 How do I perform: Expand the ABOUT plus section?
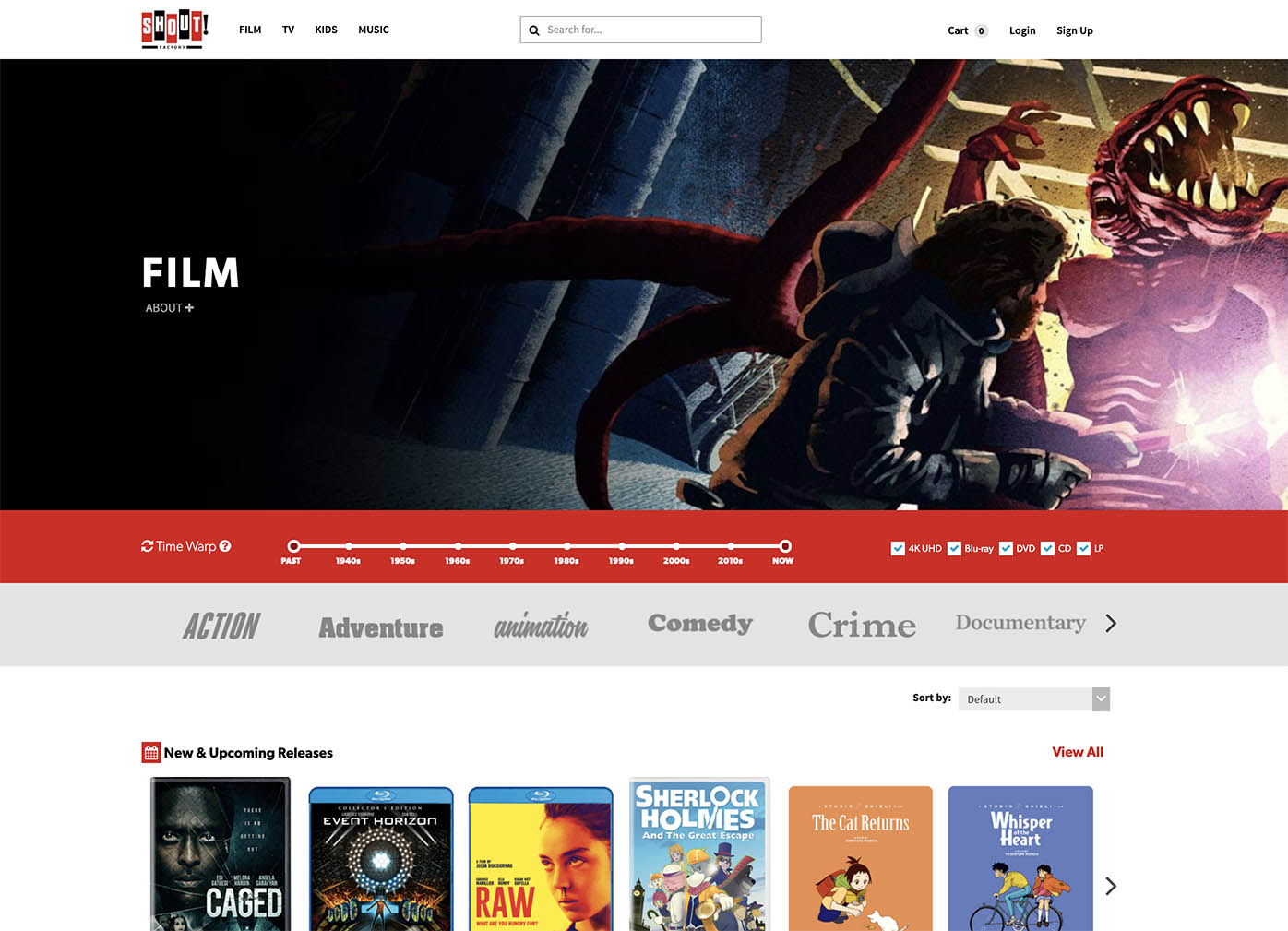[170, 308]
